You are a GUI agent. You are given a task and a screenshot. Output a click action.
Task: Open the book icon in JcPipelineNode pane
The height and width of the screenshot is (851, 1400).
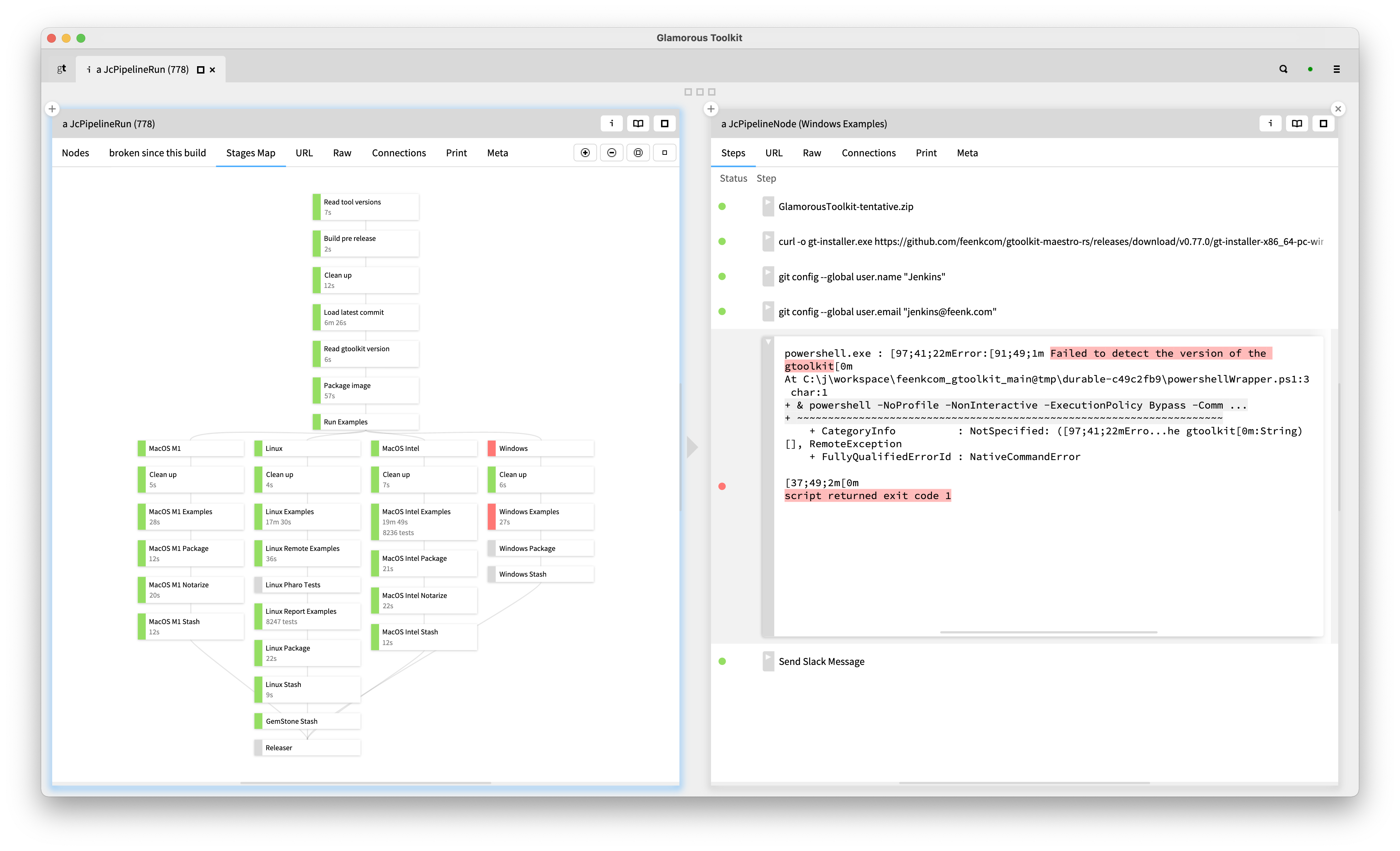click(x=1297, y=123)
